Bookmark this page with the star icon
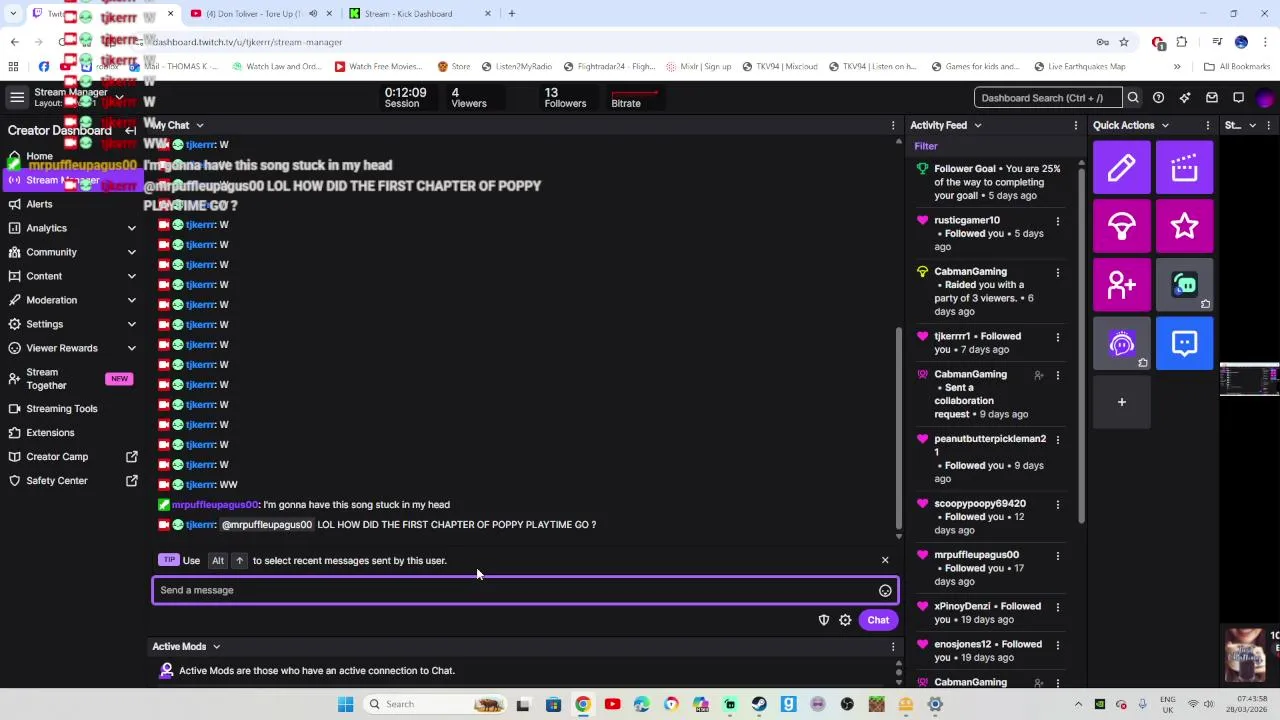 point(1124,42)
